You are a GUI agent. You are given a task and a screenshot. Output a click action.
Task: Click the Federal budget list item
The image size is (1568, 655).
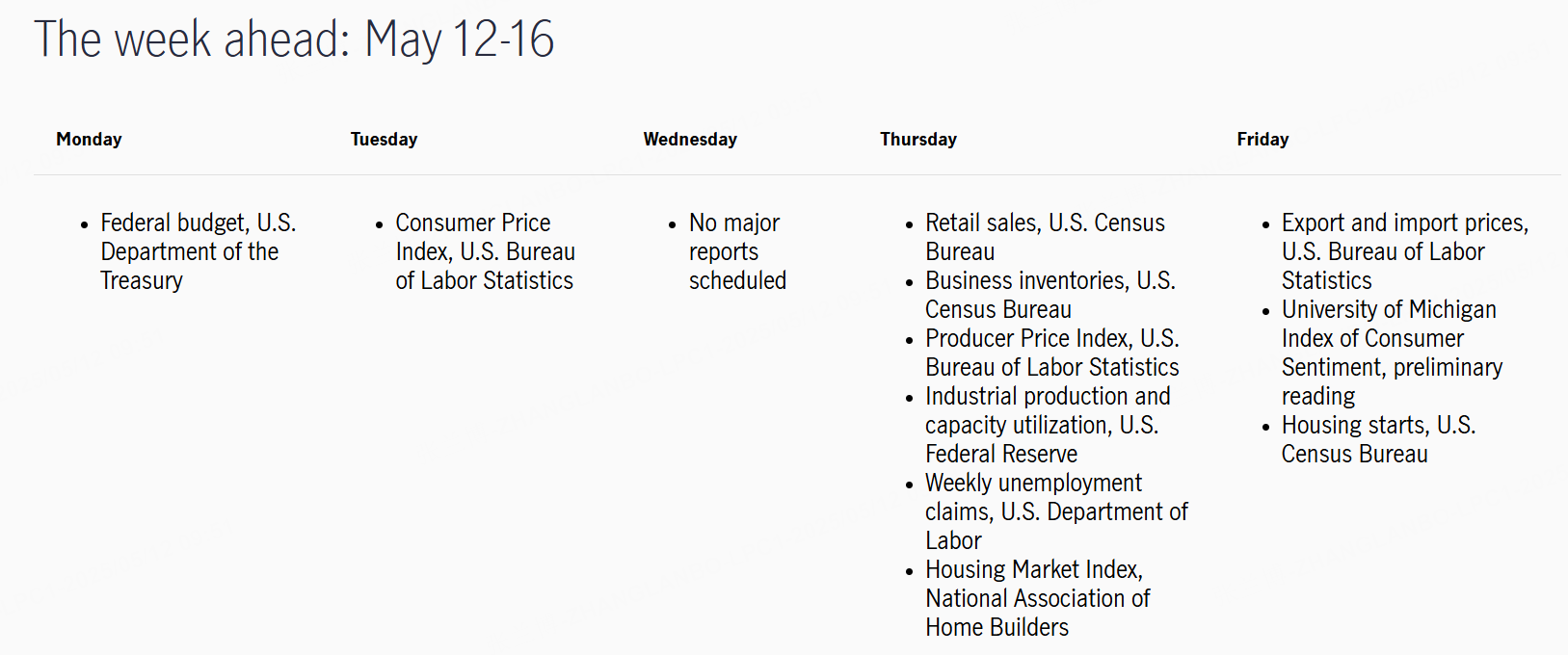[x=198, y=223]
